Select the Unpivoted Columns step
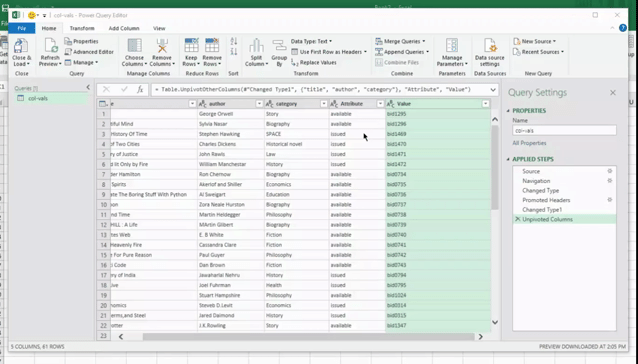Viewport: 638px width, 364px height. [564, 219]
